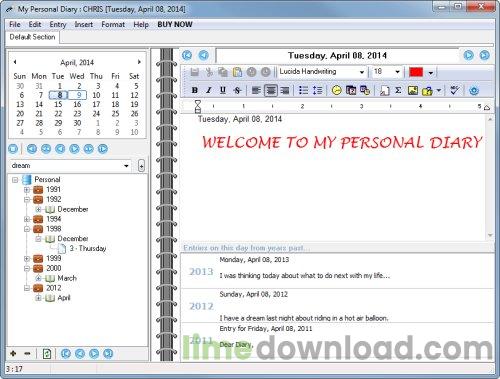Screen dimensions: 500x379
Task: Expand the 1994 year folder
Action: pos(27,219)
